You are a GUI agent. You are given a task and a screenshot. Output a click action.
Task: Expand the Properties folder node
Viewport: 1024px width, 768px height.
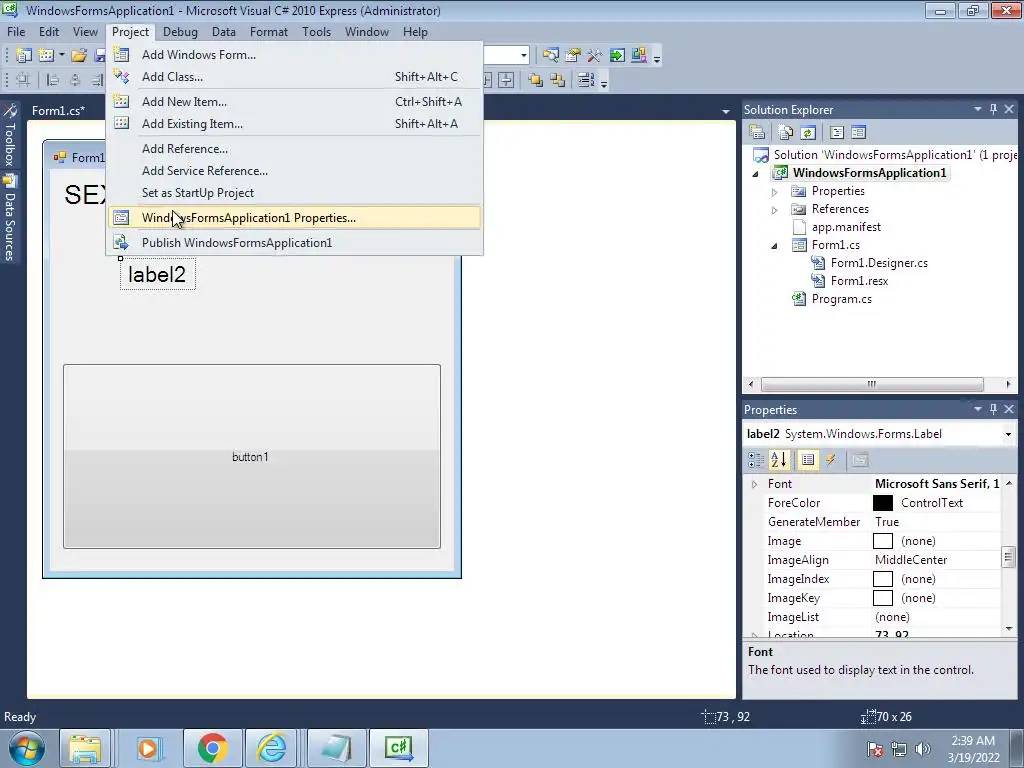tap(775, 192)
